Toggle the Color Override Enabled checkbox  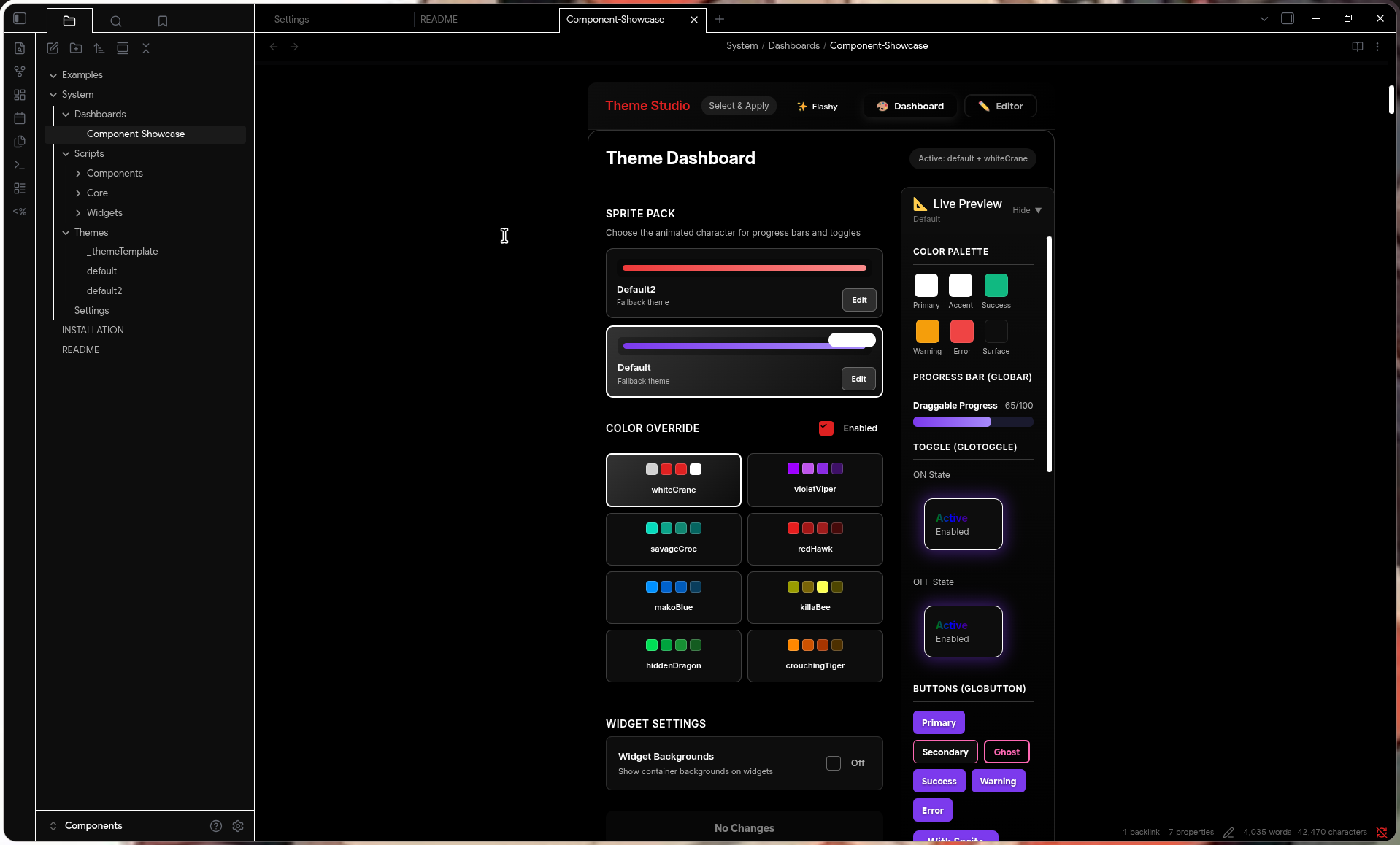pos(826,428)
